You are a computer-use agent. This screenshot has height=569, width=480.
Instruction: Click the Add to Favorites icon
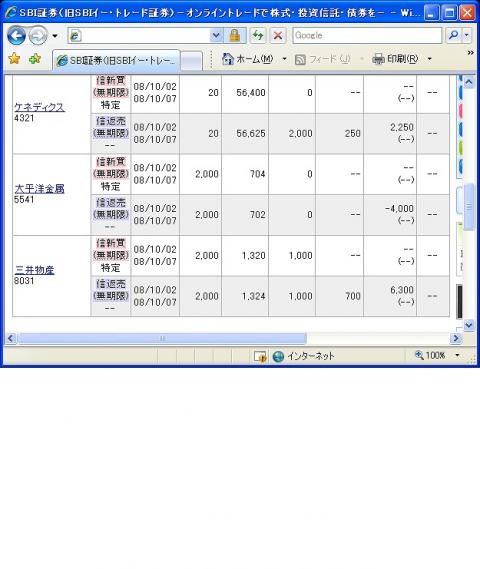coord(35,59)
